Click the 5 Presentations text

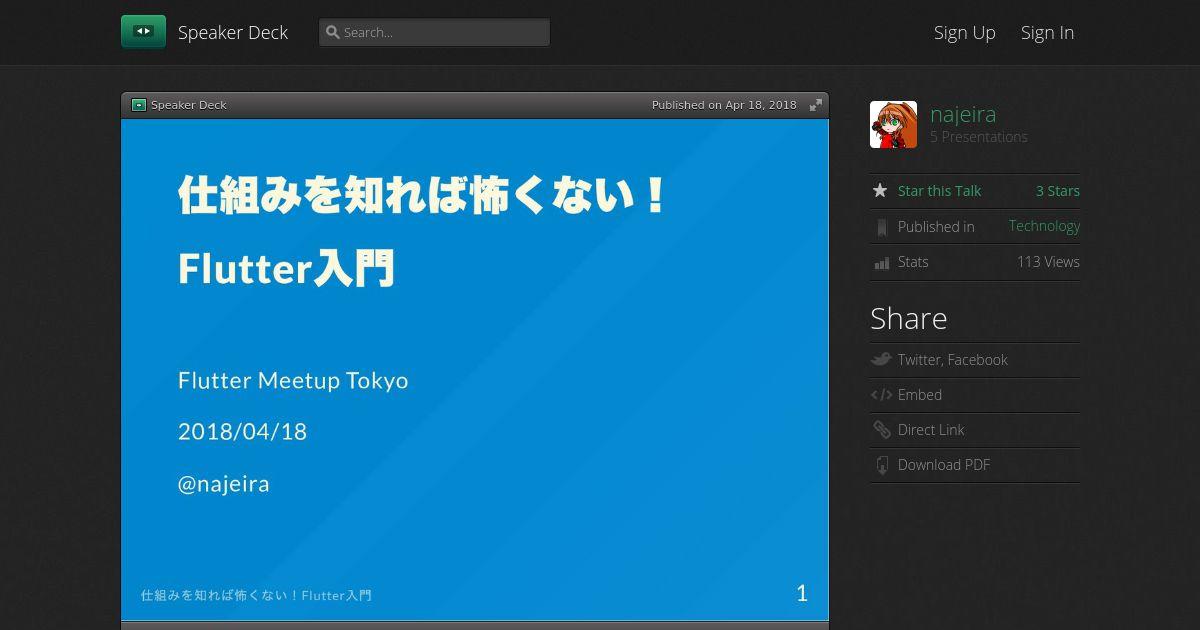click(979, 137)
